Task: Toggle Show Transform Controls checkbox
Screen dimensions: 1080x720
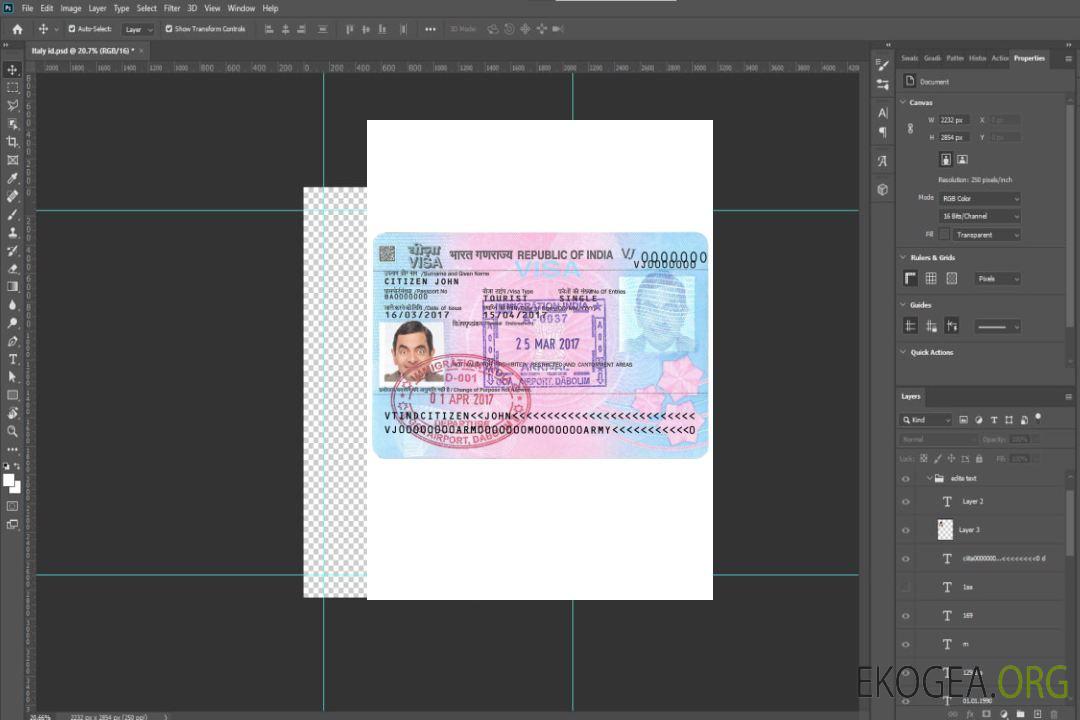Action: coord(169,29)
